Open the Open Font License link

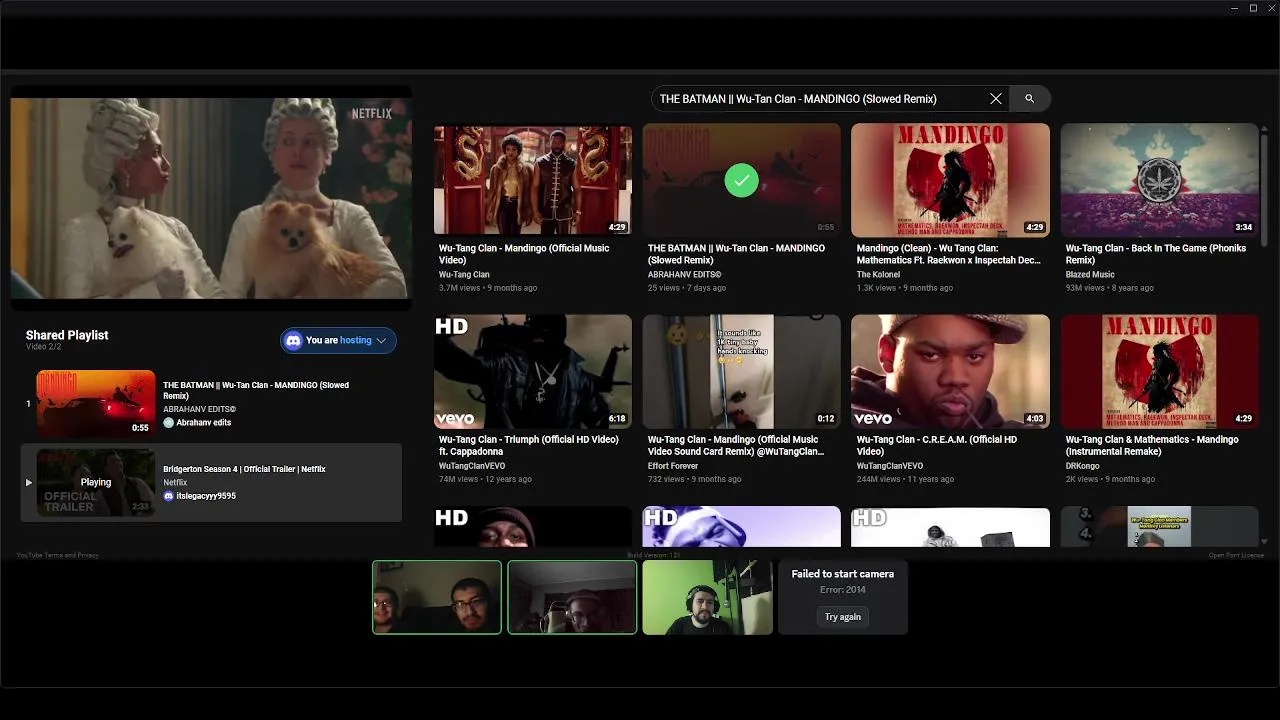click(1236, 555)
